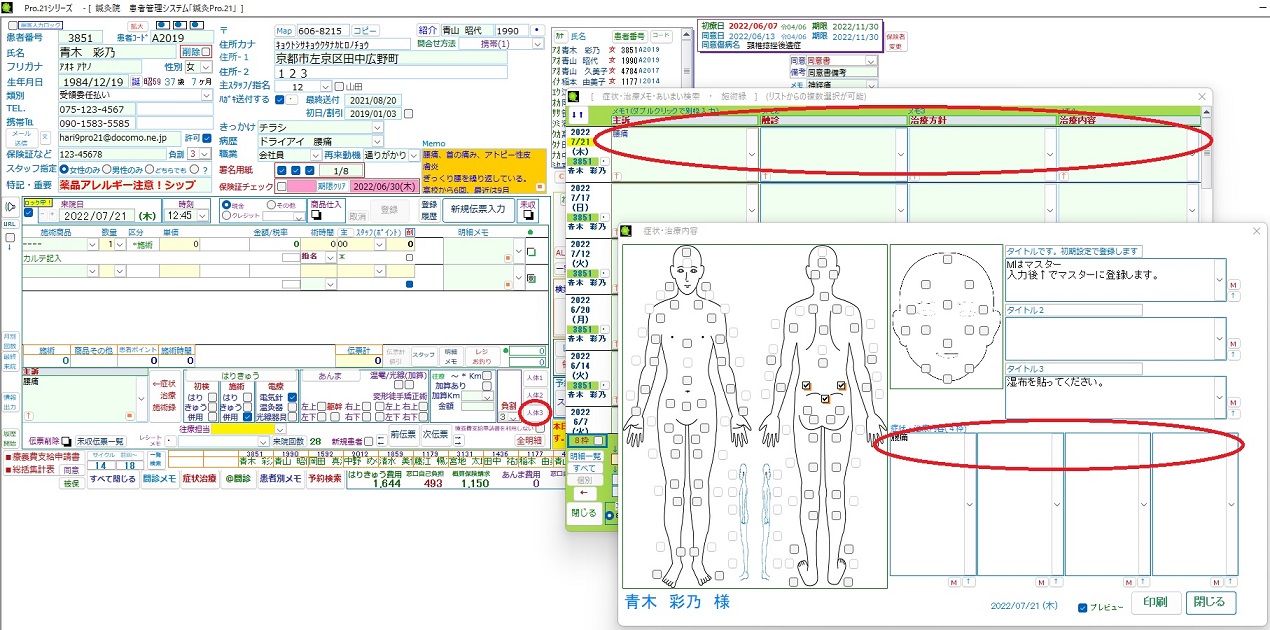This screenshot has height=630, width=1270.
Task: Click the sort arrows icon in the memo list window
Action: tap(579, 115)
